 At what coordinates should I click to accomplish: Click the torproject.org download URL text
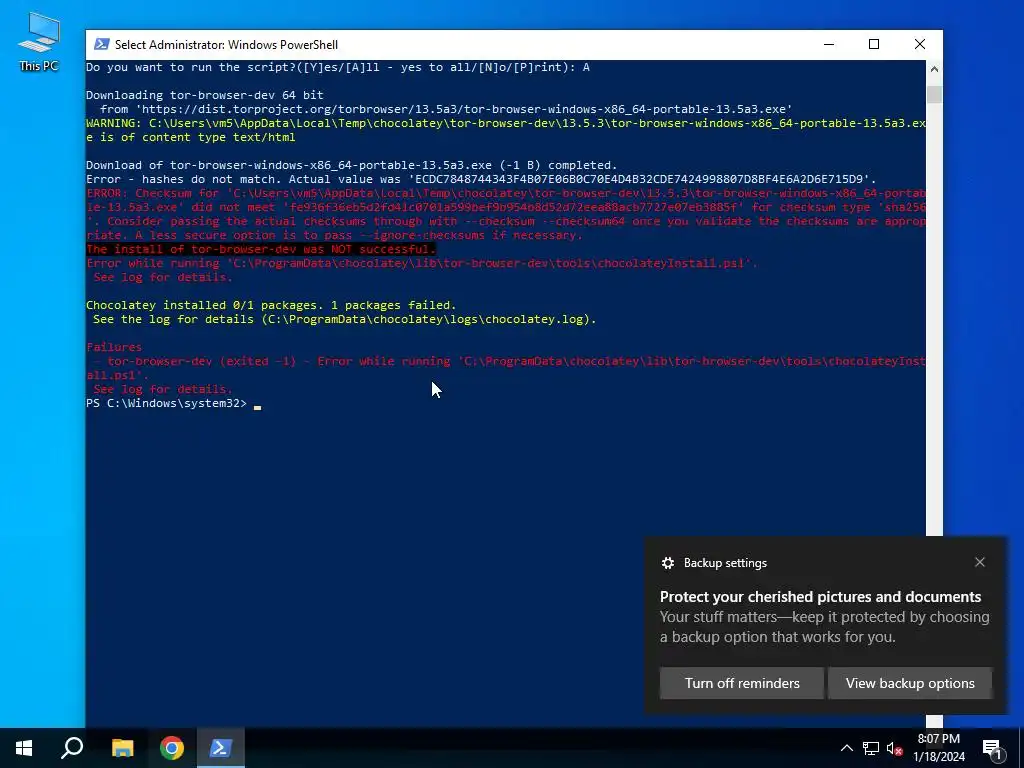[x=464, y=109]
